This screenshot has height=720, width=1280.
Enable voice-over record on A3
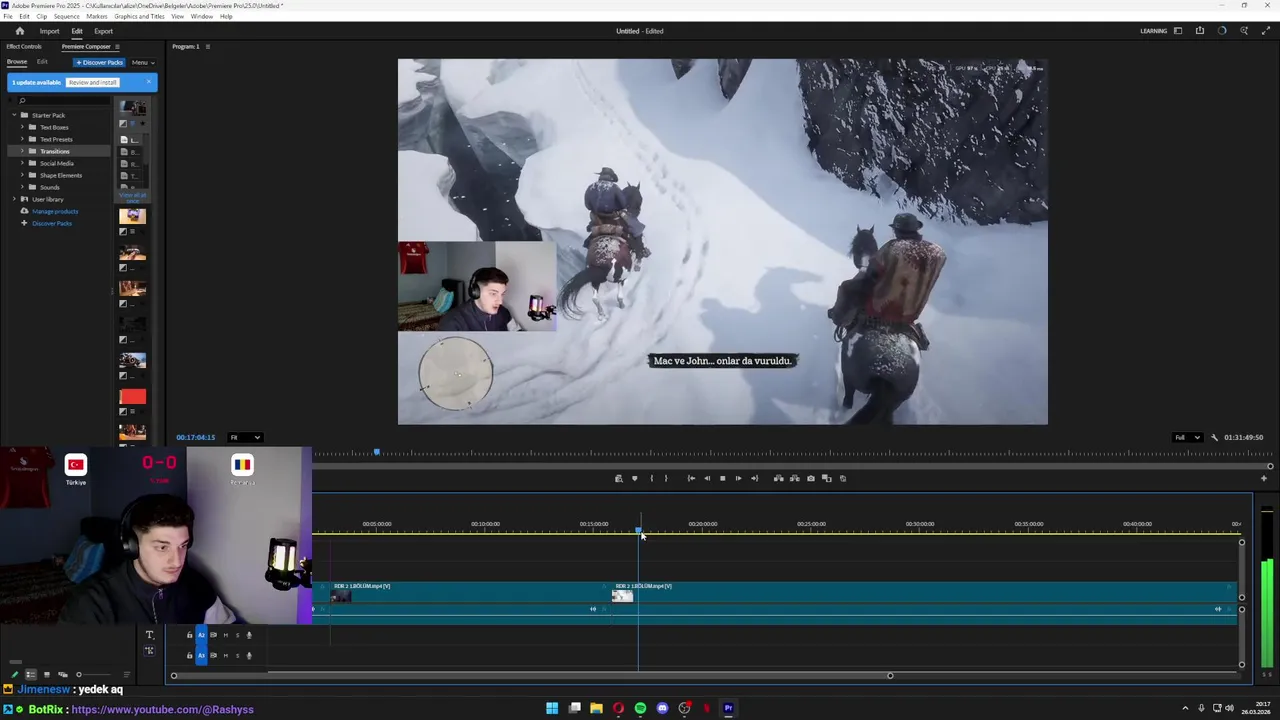(x=249, y=655)
